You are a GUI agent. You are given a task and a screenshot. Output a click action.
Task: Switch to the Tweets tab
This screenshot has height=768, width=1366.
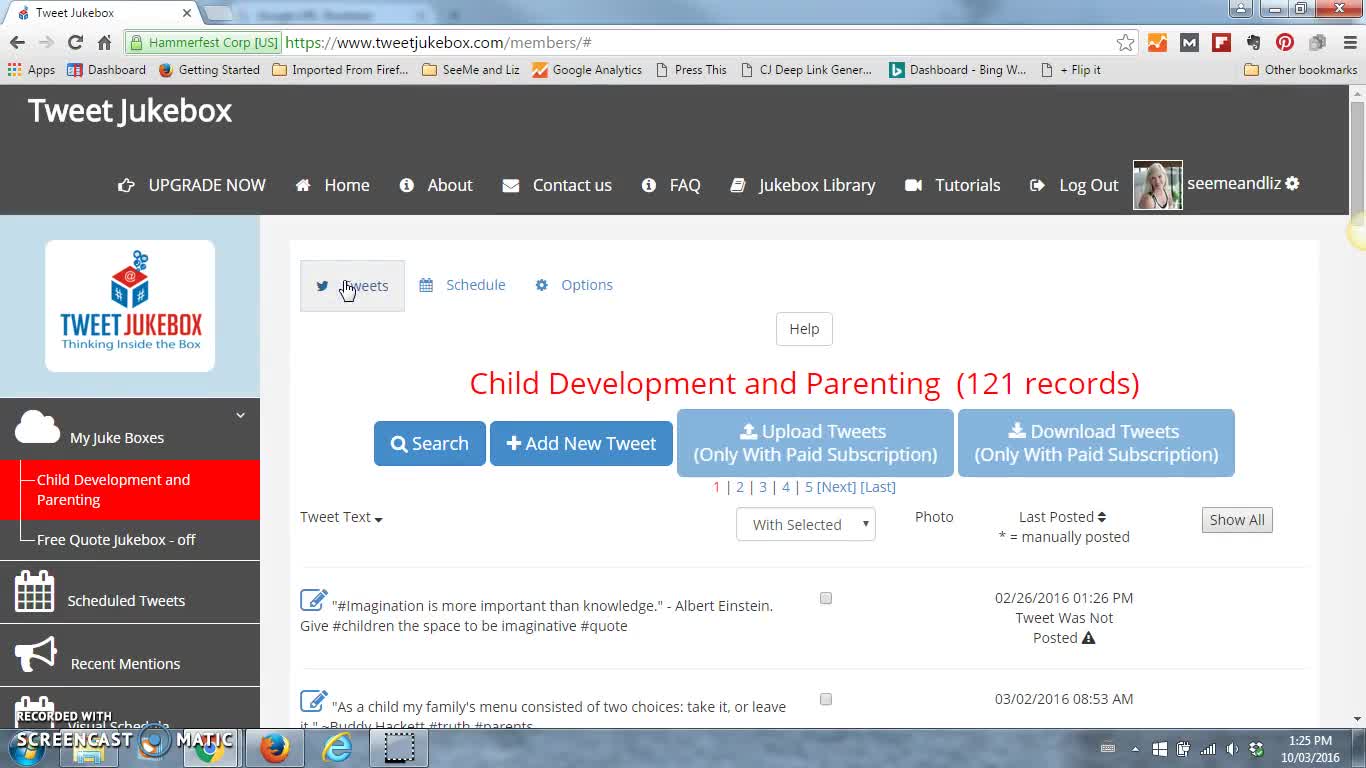pos(352,286)
